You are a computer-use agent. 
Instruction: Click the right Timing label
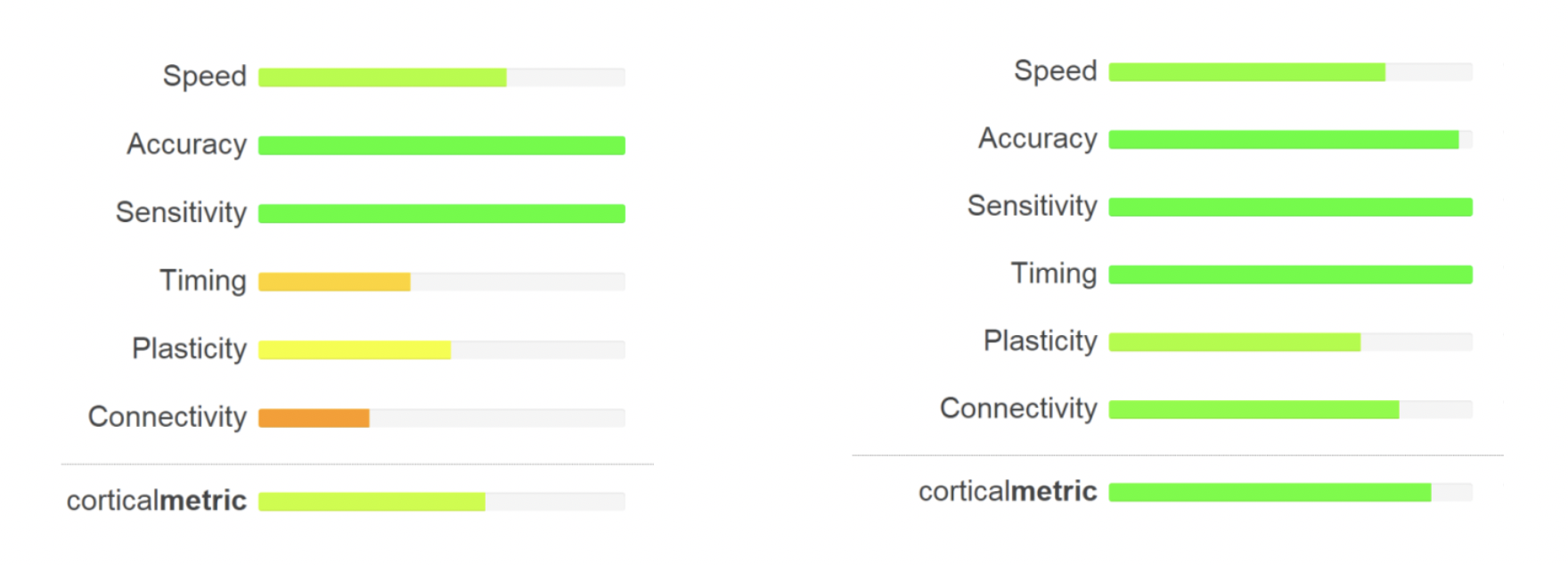[x=1054, y=274]
